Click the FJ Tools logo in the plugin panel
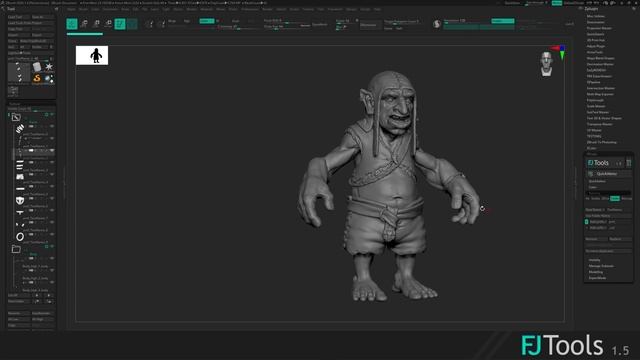This screenshot has width=640, height=360. coord(598,163)
